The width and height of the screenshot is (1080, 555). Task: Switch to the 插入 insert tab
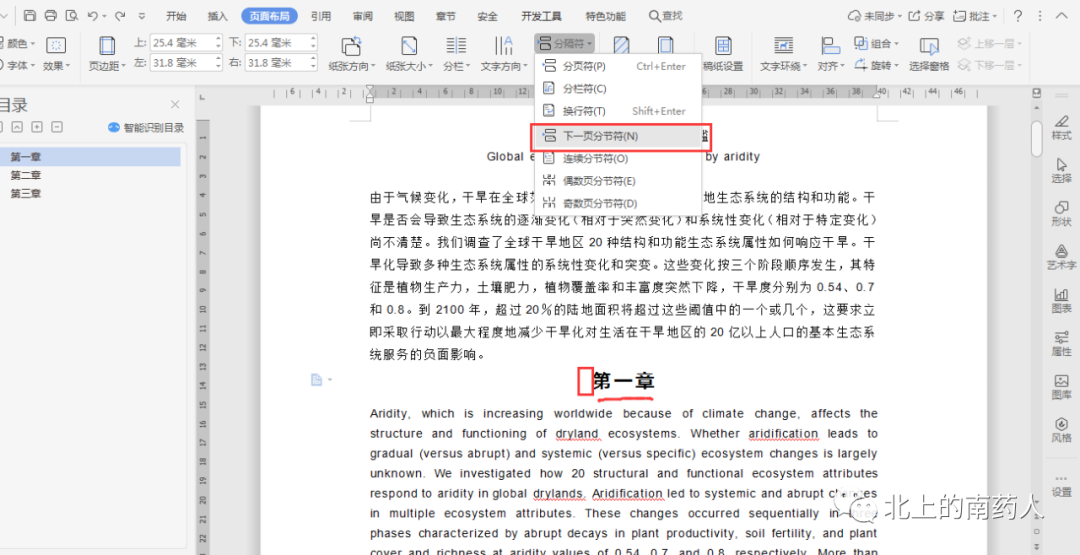(218, 16)
